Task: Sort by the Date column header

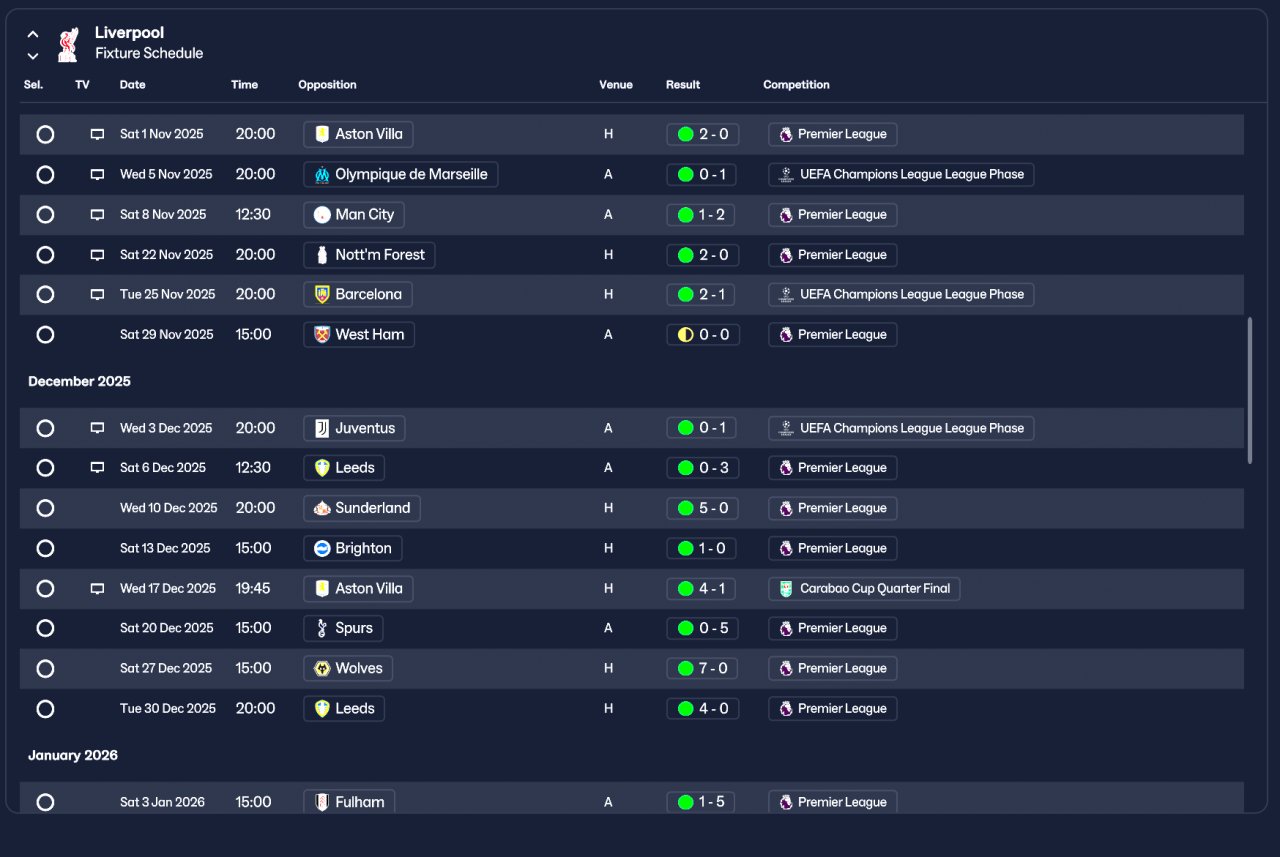Action: (x=133, y=85)
